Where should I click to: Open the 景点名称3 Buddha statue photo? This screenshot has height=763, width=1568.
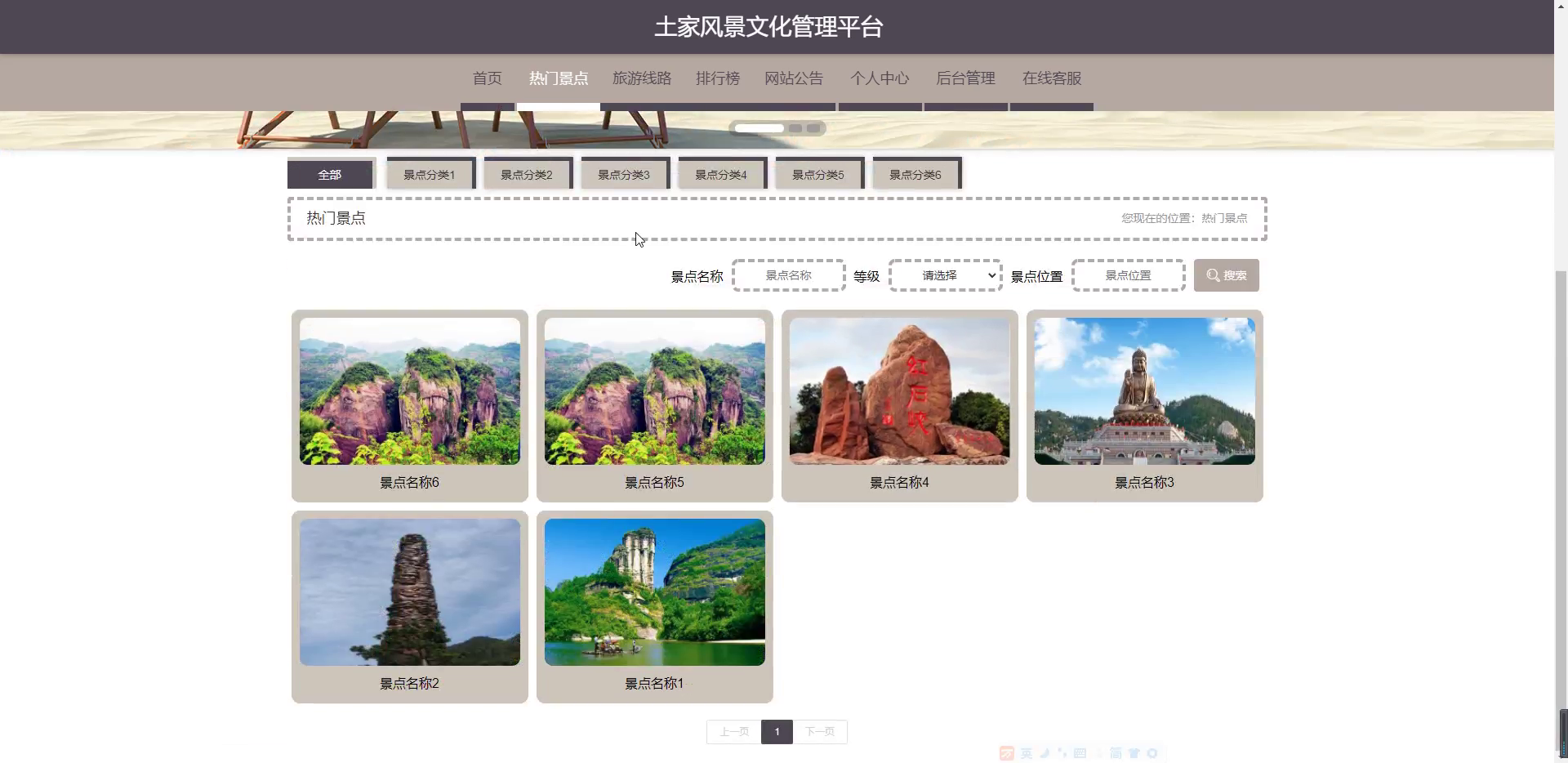coord(1145,391)
